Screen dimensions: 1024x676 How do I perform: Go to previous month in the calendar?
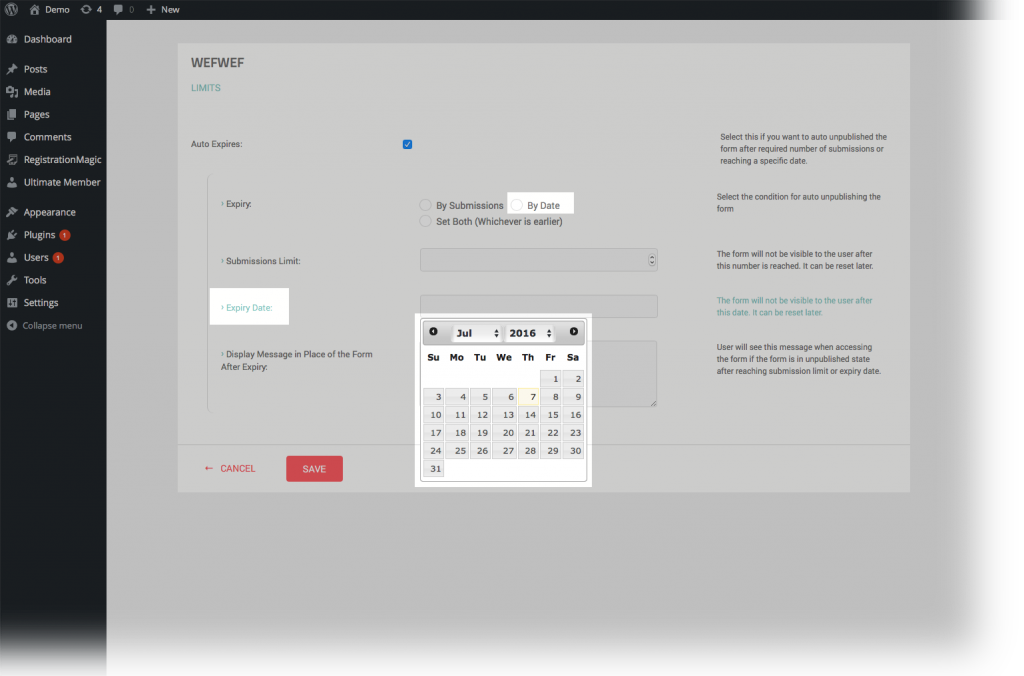(434, 331)
